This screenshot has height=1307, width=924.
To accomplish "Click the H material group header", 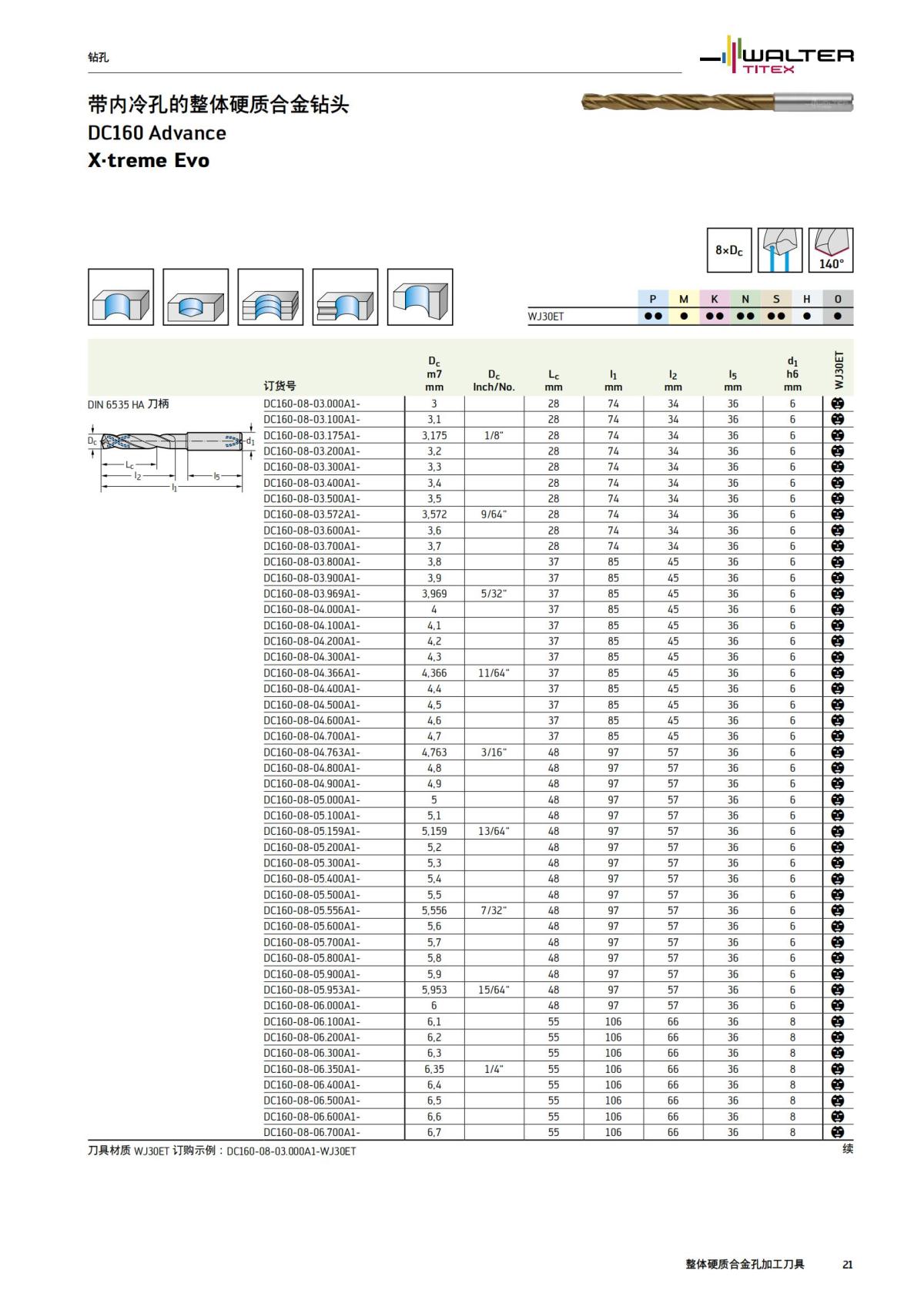I will pos(807,299).
